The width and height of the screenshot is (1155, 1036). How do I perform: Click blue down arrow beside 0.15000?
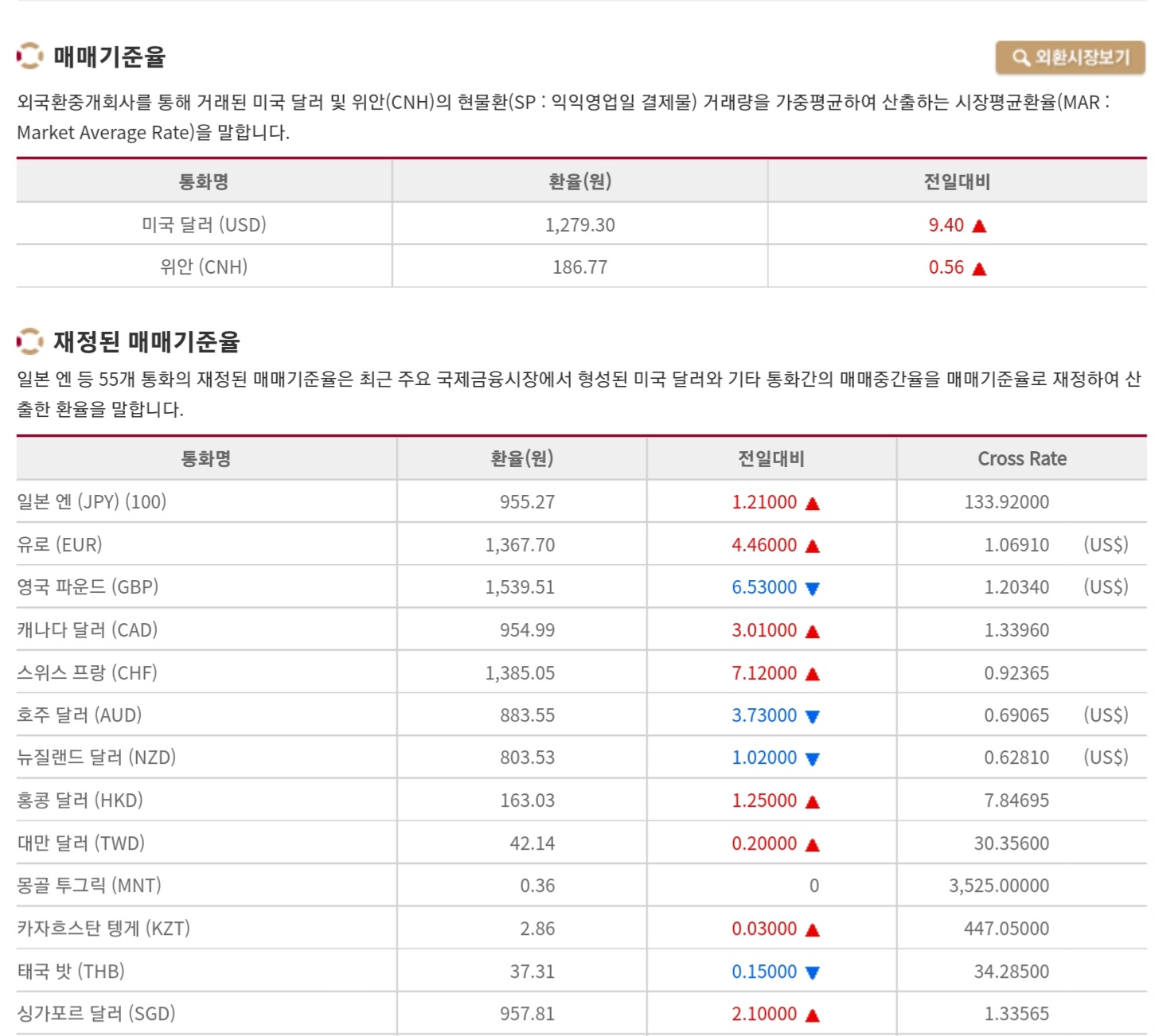(812, 972)
